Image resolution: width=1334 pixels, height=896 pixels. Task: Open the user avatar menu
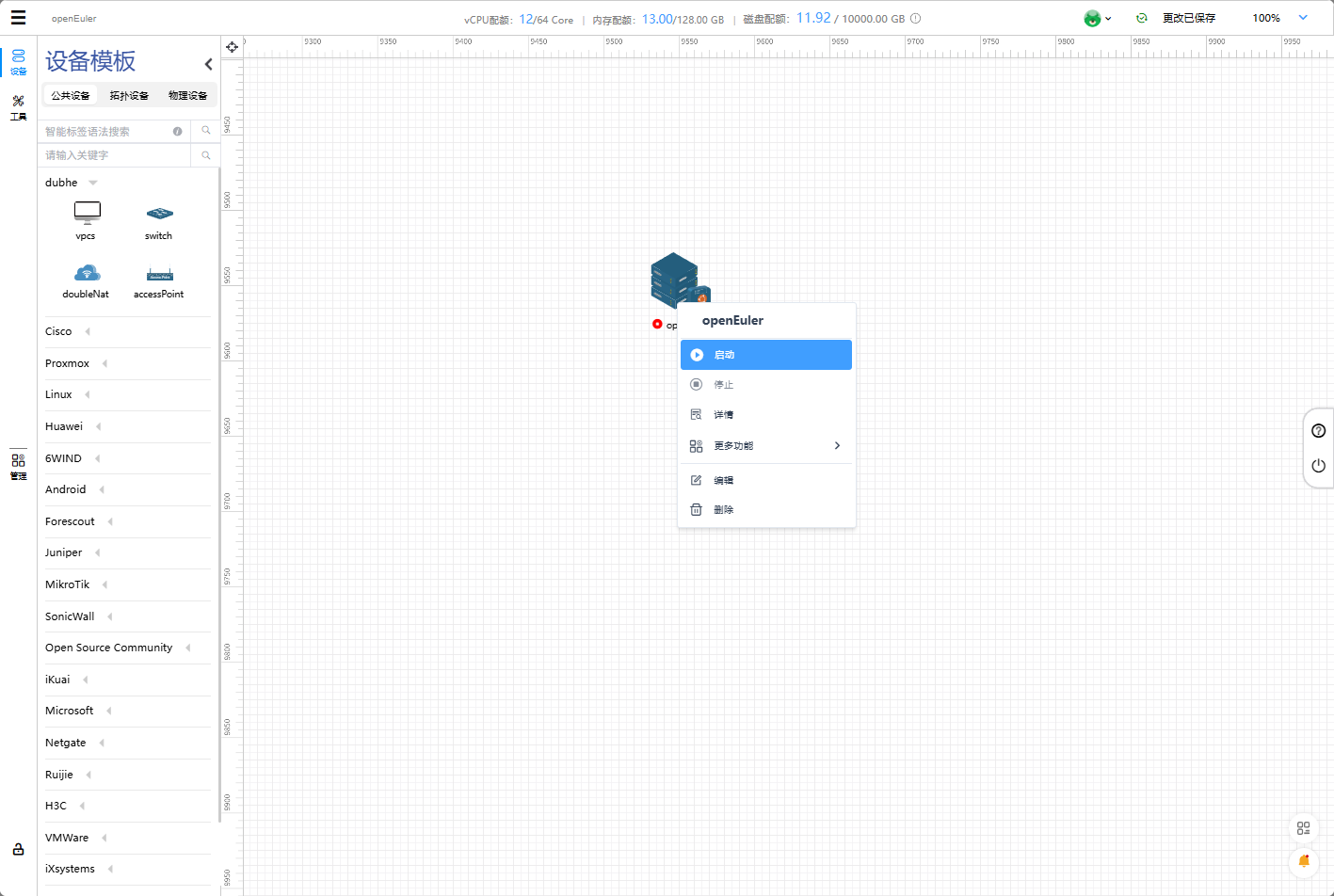tap(1097, 18)
